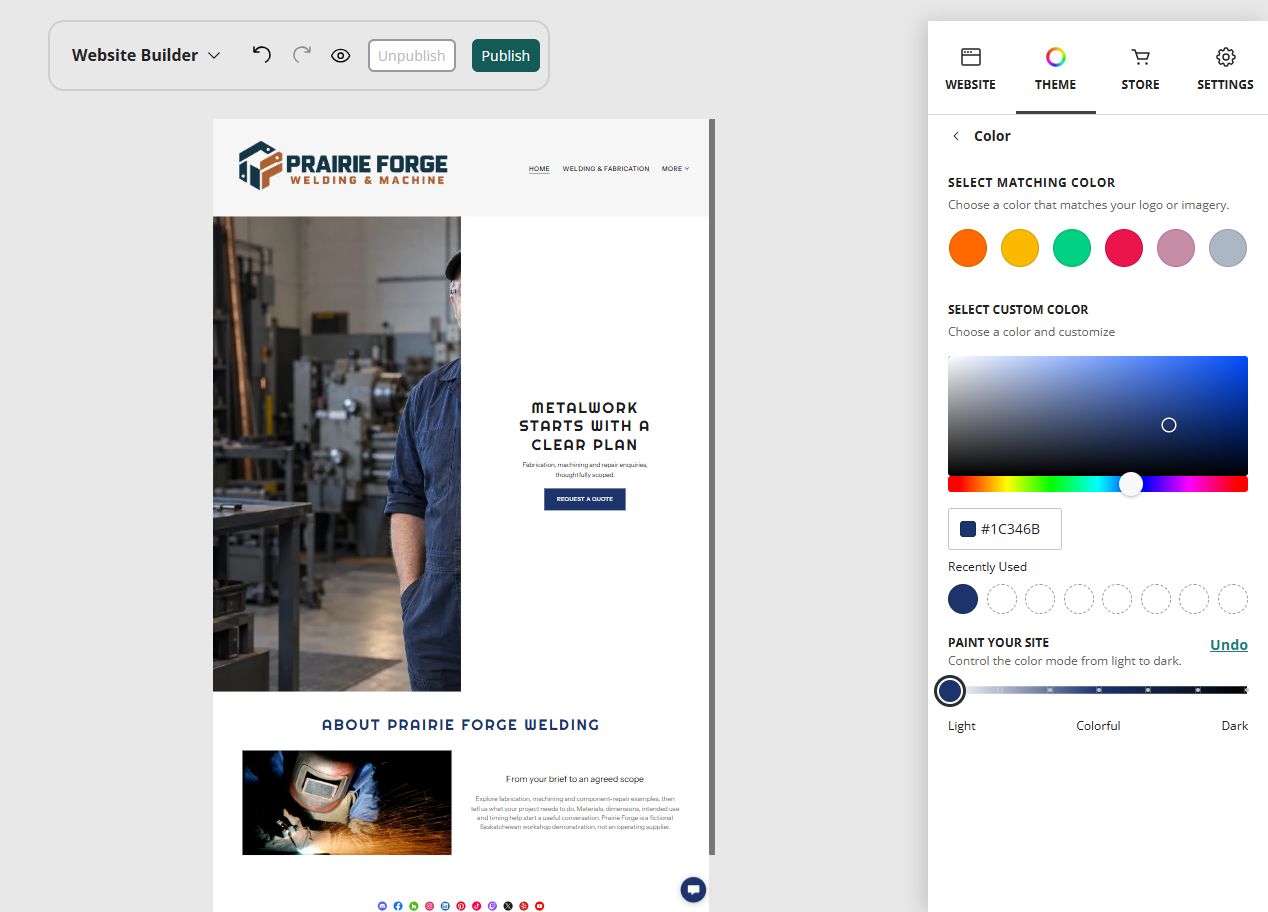Click the redo arrow in the toolbar
This screenshot has width=1268, height=912.
coord(301,54)
